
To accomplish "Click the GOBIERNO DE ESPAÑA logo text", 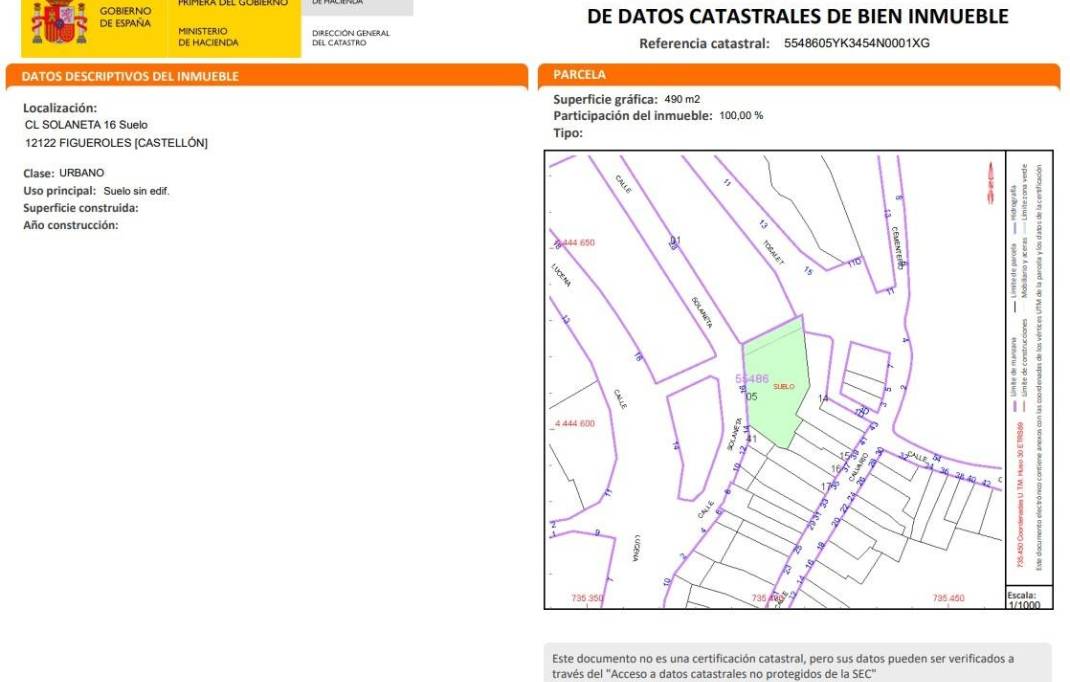I will click(125, 16).
